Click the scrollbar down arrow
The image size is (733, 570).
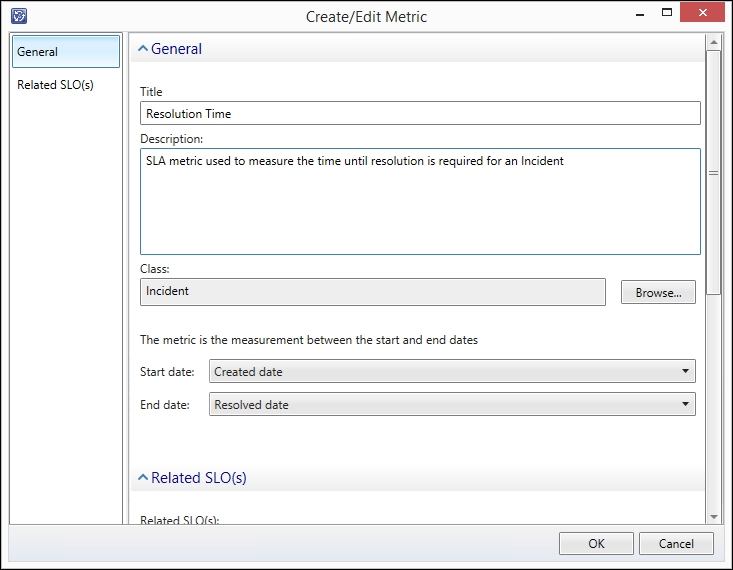point(713,517)
